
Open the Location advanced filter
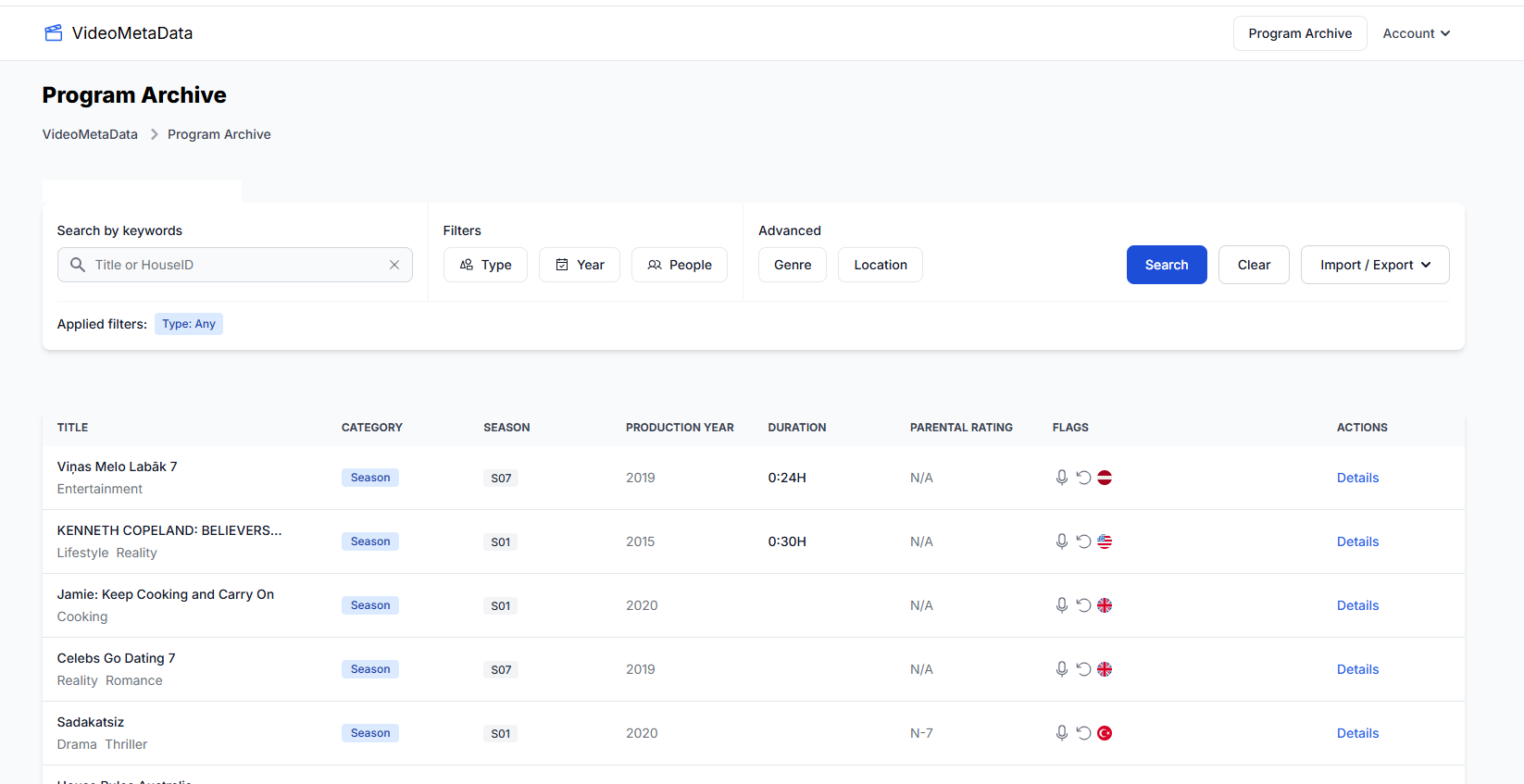[881, 265]
